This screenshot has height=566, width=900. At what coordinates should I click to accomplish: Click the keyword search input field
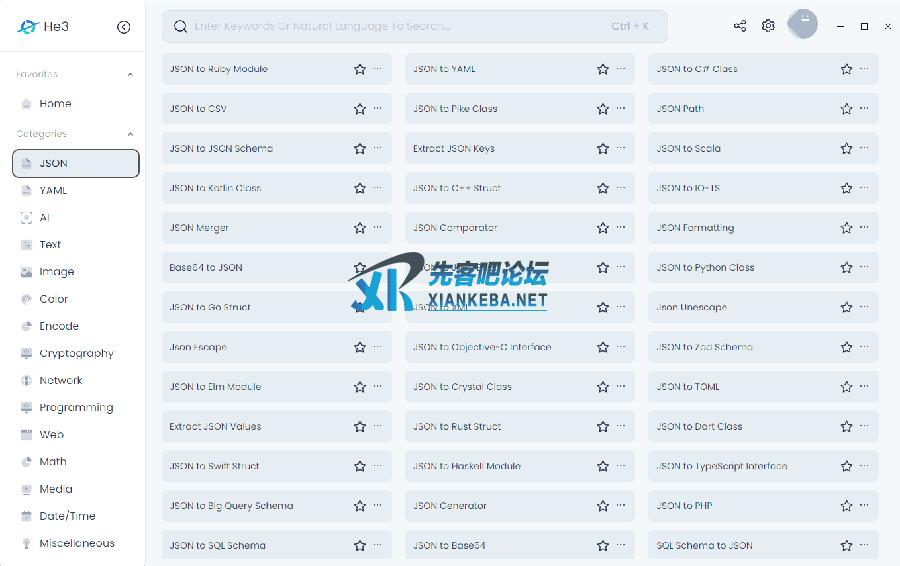[400, 26]
